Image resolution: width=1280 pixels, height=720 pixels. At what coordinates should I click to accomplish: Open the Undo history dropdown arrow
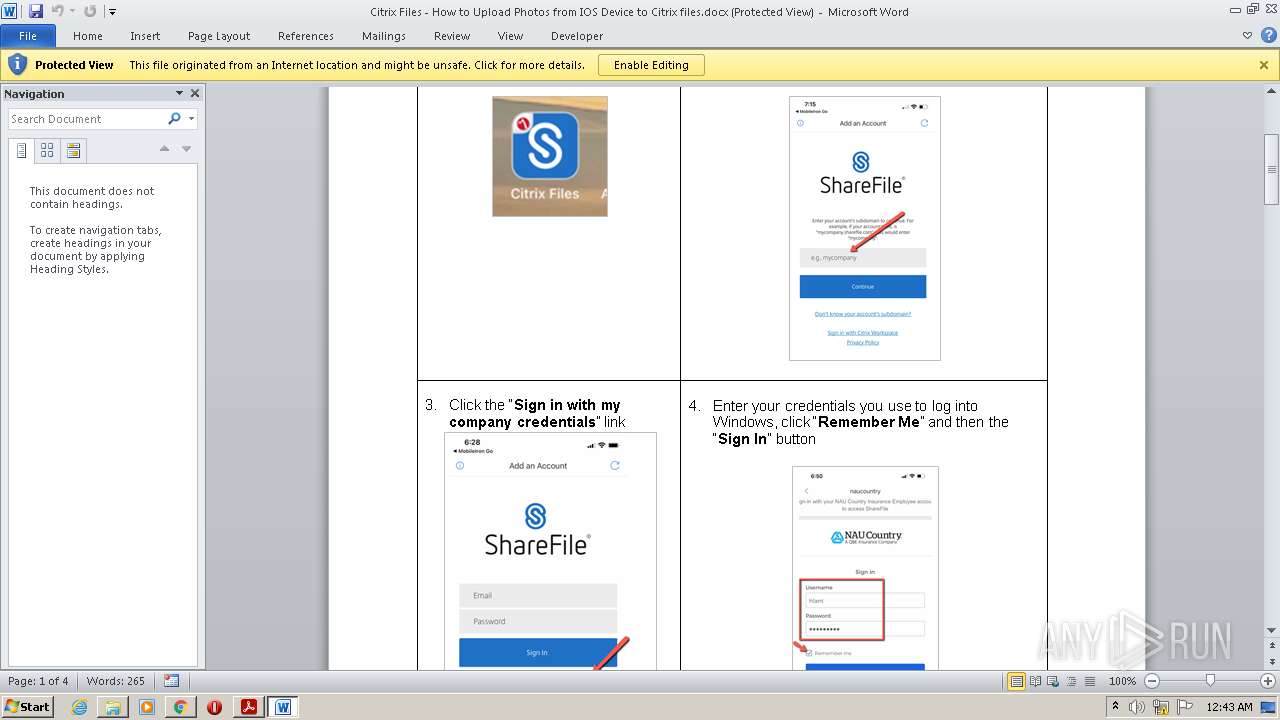(72, 12)
